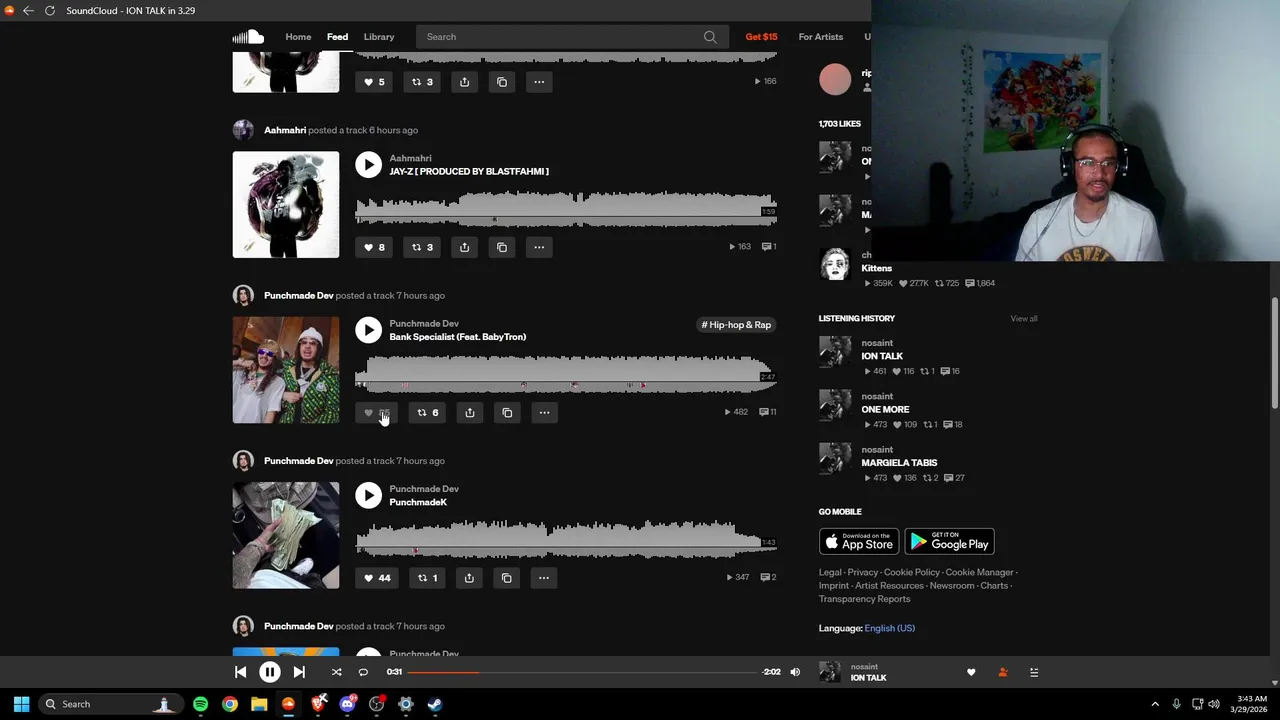Screen dimensions: 1280x720
Task: Seek within the ION TALK progress bar
Action: 581,672
